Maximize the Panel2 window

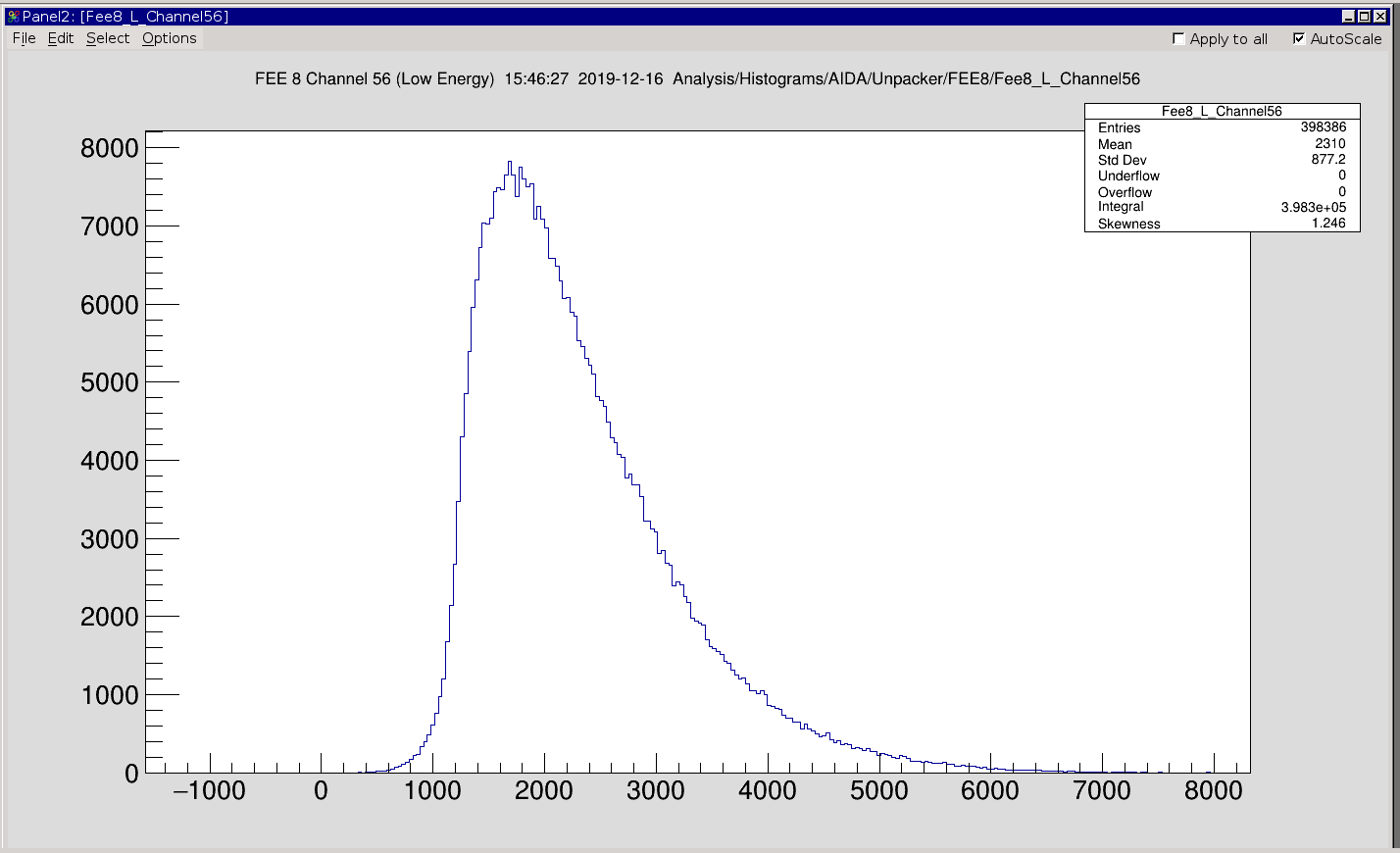pos(1364,17)
